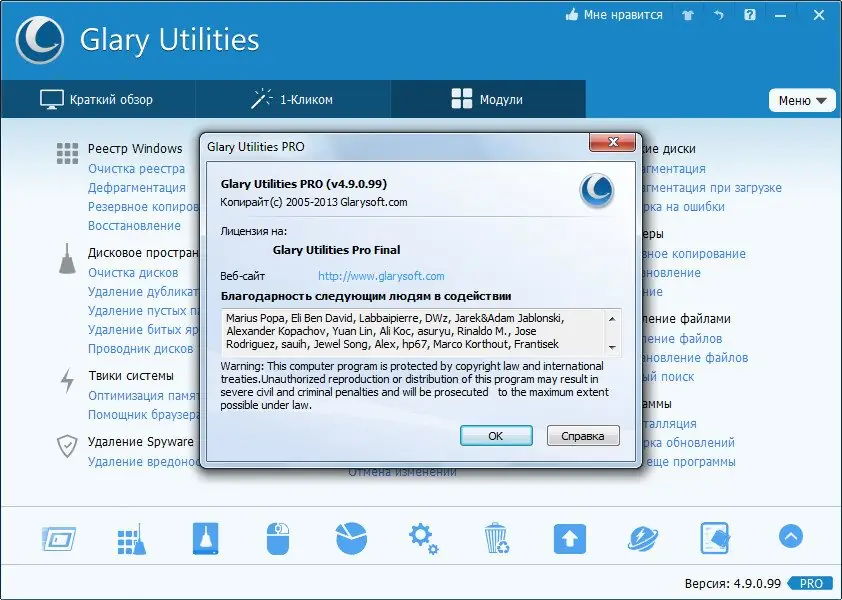Open the Меню dropdown
The image size is (842, 600).
(802, 100)
